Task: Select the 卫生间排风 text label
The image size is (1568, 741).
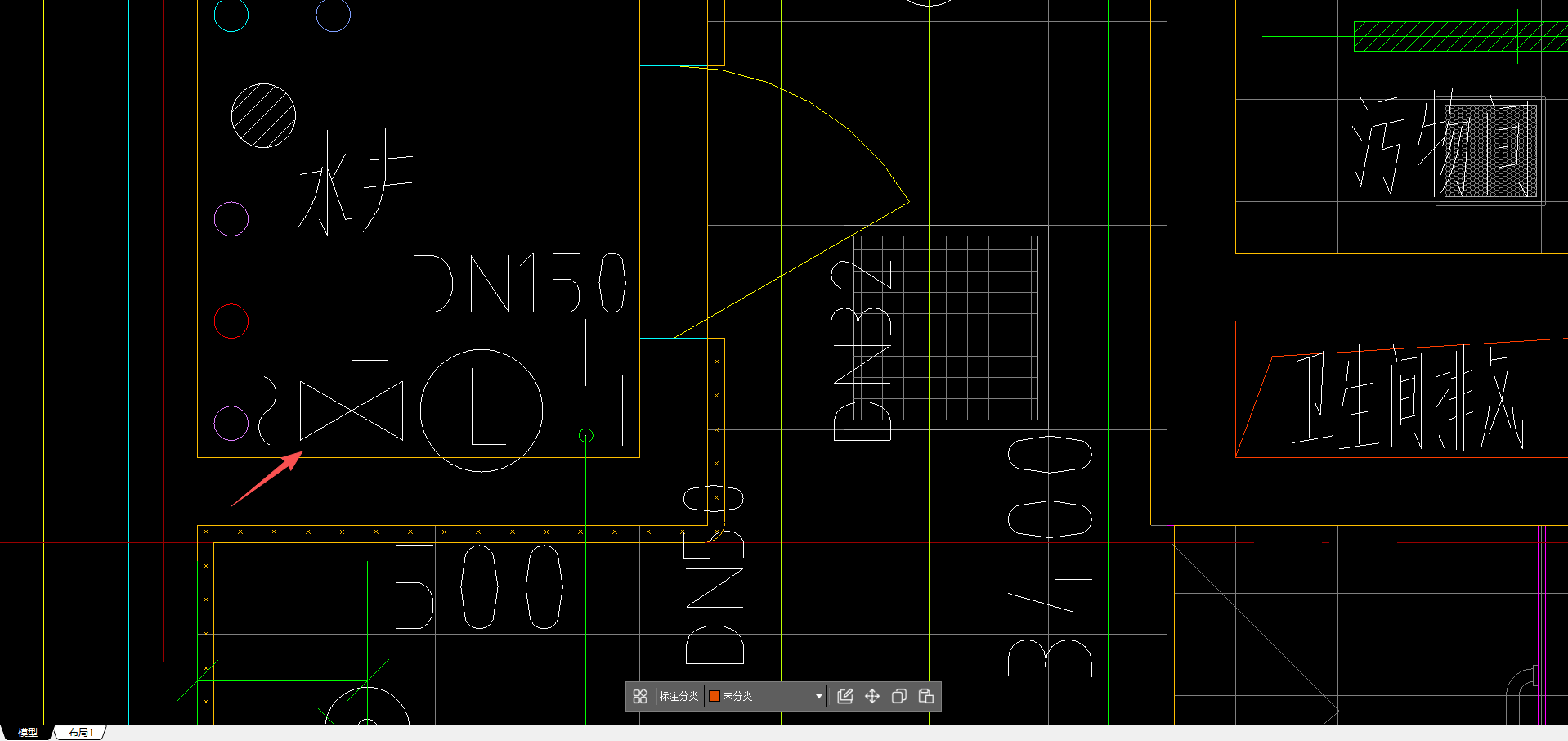Action: pos(1408,398)
